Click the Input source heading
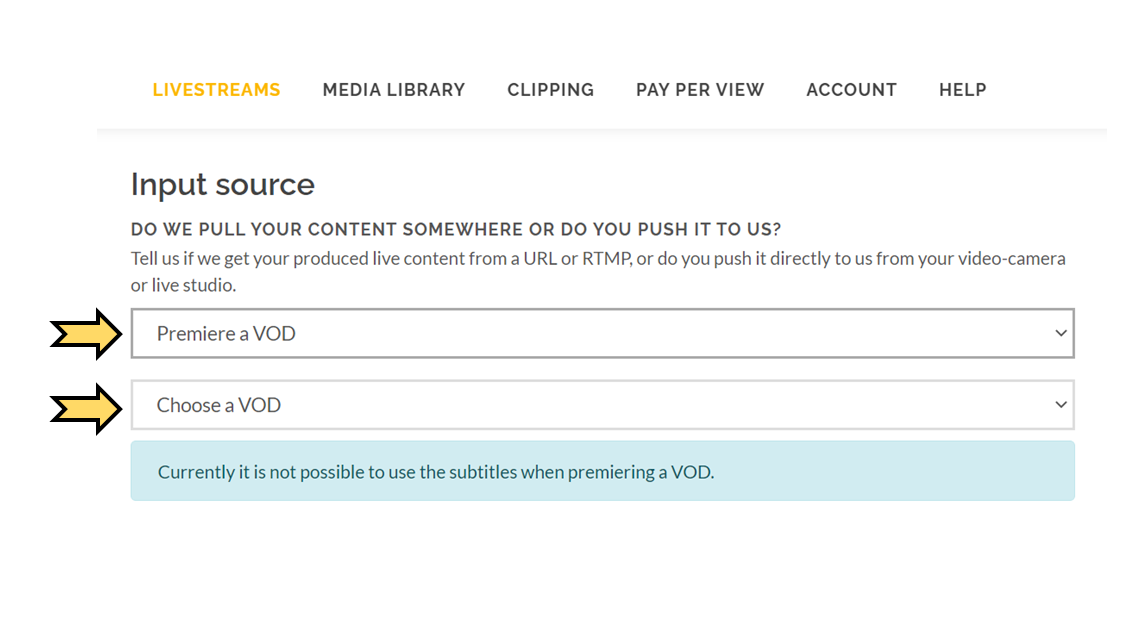1126x633 pixels. click(x=223, y=185)
